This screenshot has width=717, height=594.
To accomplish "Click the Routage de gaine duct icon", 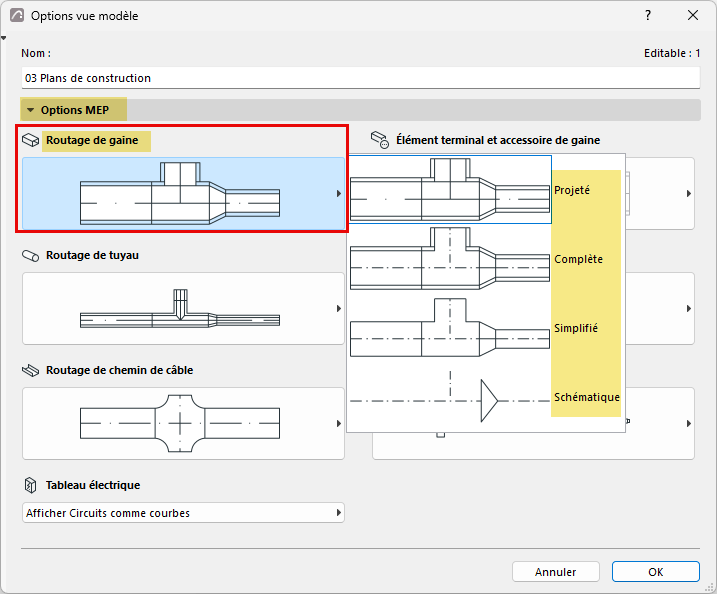I will pos(31,140).
